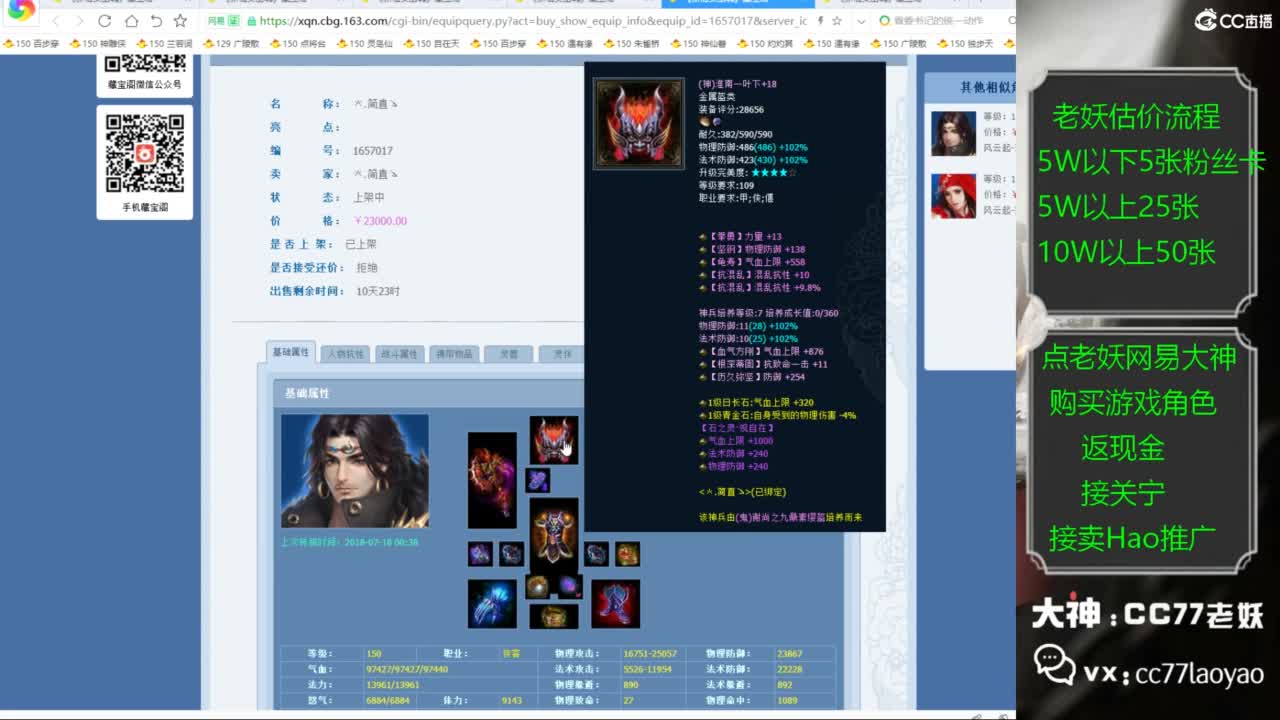
Task: Click the mobile 藏宝阁 QR code
Action: pyautogui.click(x=145, y=153)
